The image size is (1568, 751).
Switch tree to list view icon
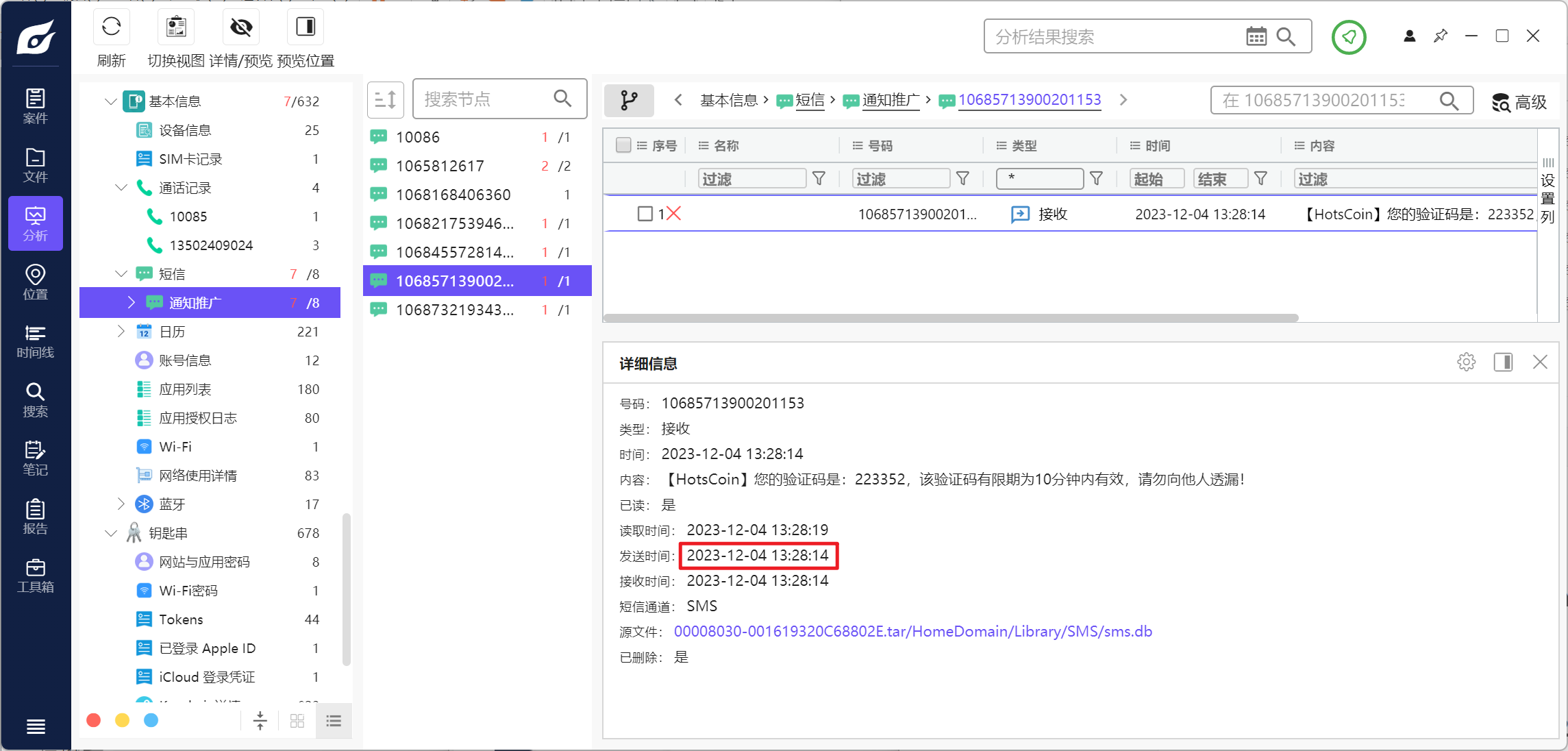(334, 721)
